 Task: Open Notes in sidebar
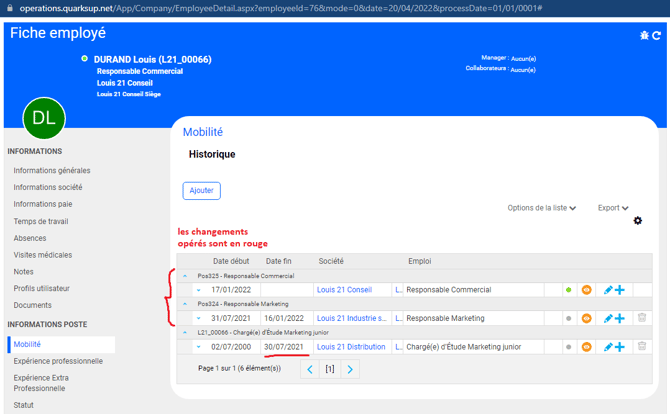click(24, 272)
